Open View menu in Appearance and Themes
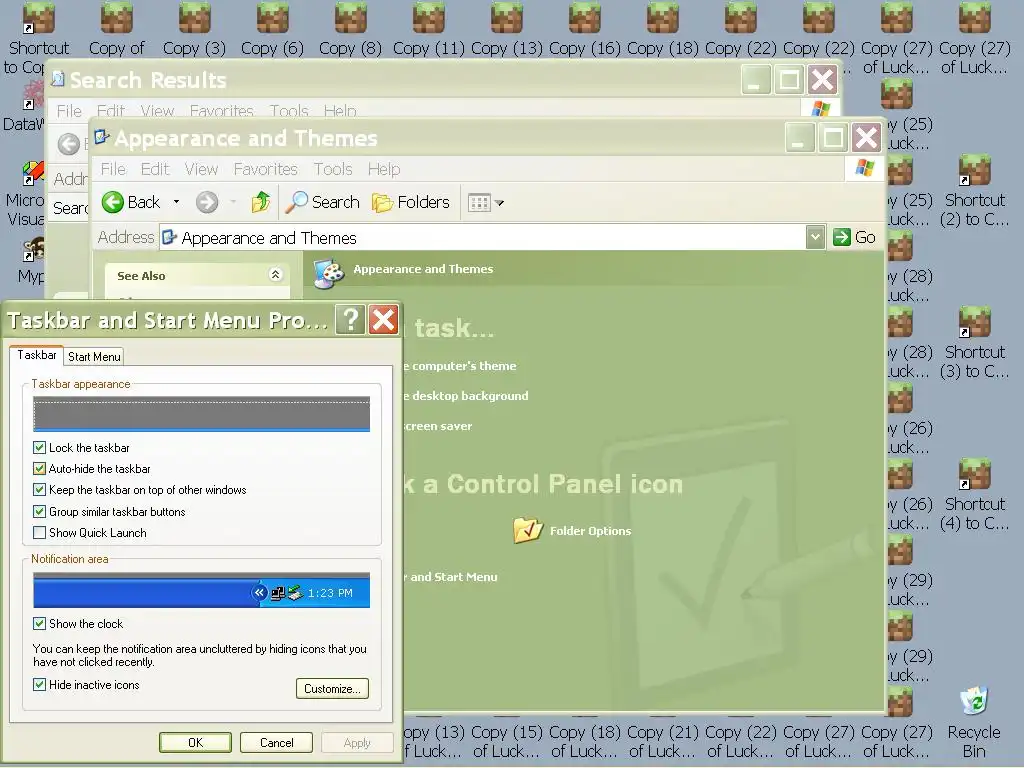This screenshot has height=768, width=1024. pyautogui.click(x=201, y=169)
